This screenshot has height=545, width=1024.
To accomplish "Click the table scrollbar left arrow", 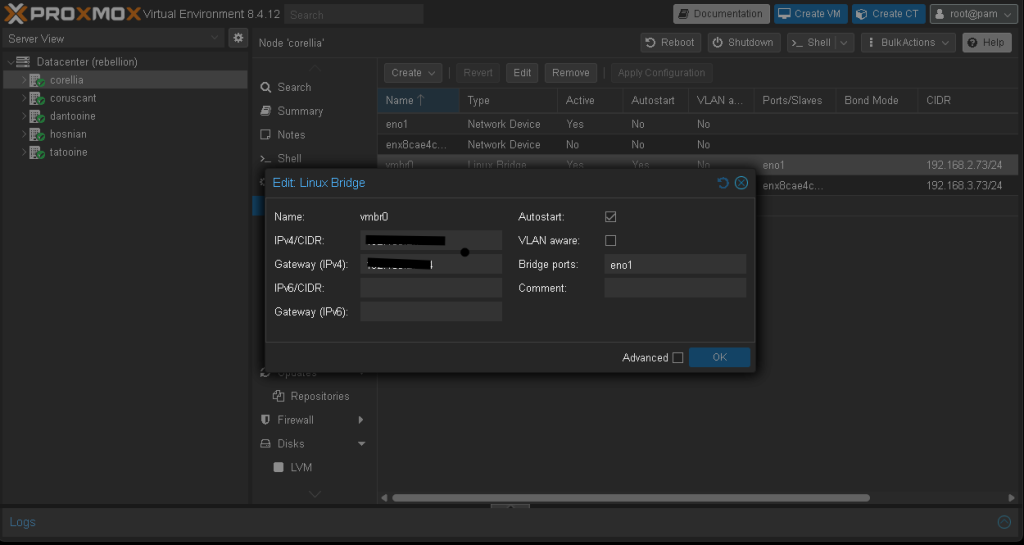I will coord(384,498).
